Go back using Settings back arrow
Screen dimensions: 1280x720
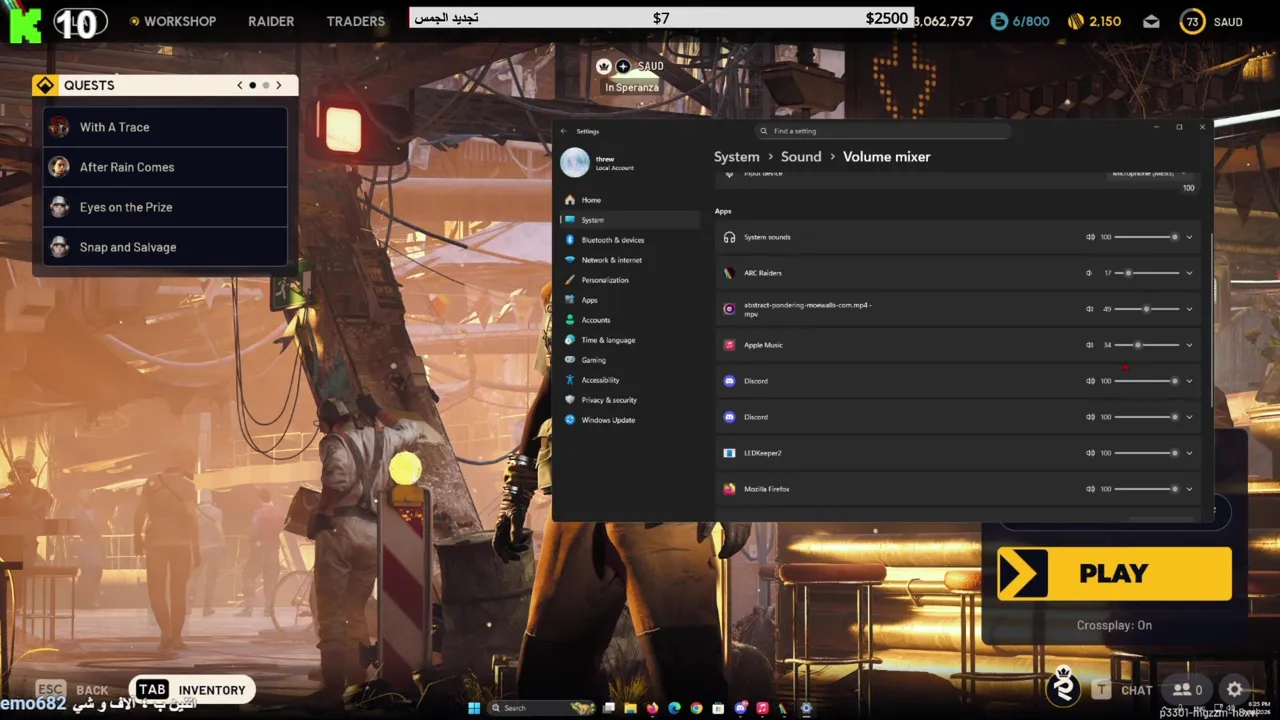(x=564, y=131)
